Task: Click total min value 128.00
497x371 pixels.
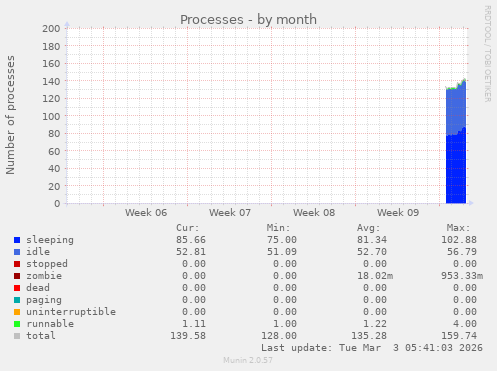Action: click(x=279, y=336)
